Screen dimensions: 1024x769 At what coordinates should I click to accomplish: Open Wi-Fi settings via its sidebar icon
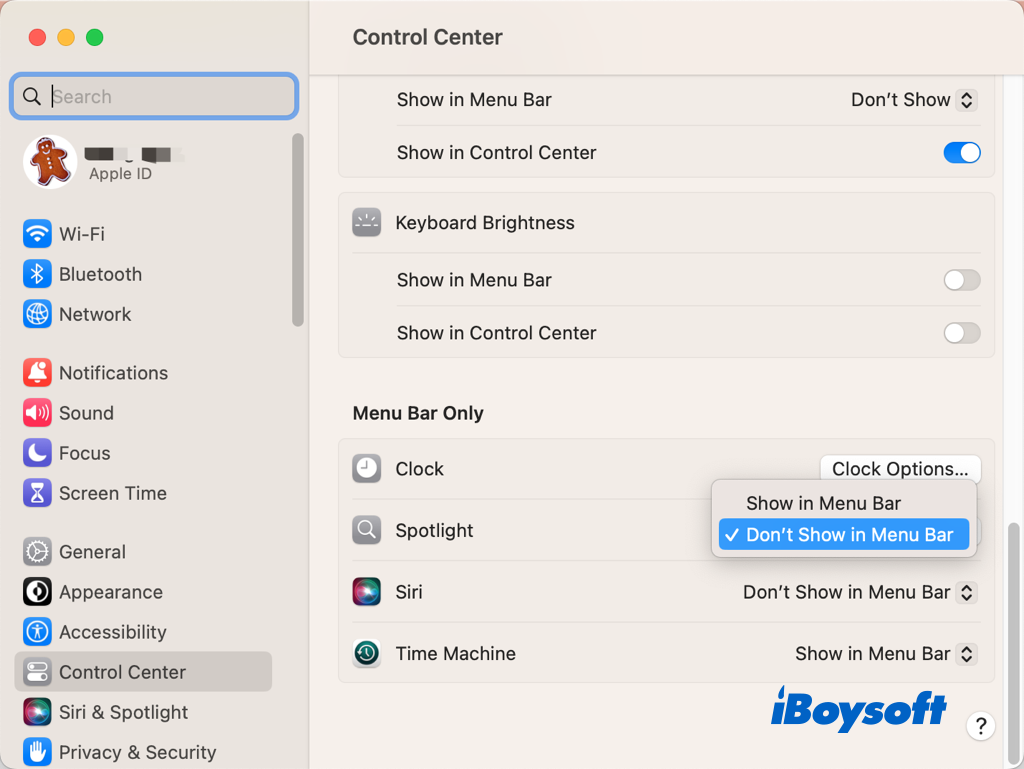tap(37, 234)
